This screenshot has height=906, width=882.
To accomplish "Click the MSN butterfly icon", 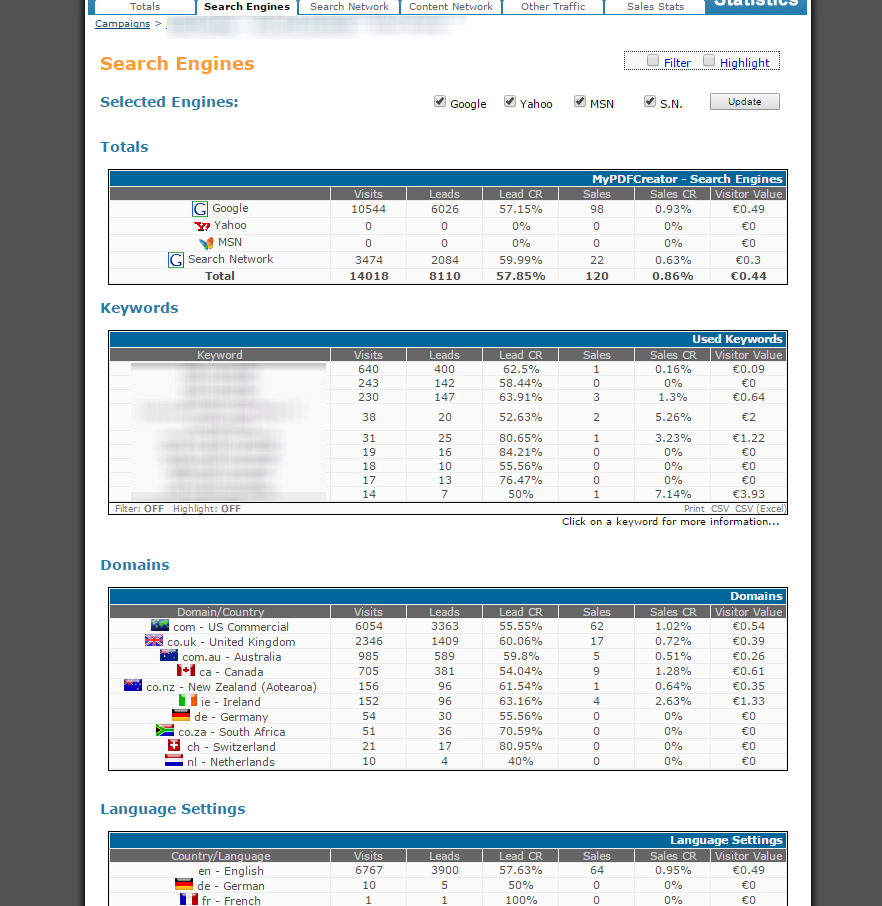I will pyautogui.click(x=205, y=243).
